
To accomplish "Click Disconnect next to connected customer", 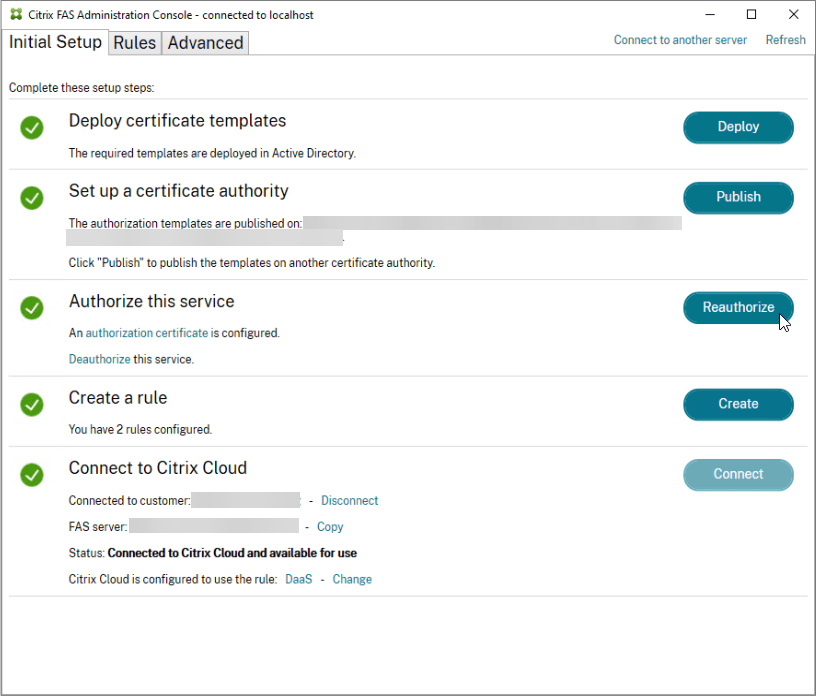I will point(349,501).
